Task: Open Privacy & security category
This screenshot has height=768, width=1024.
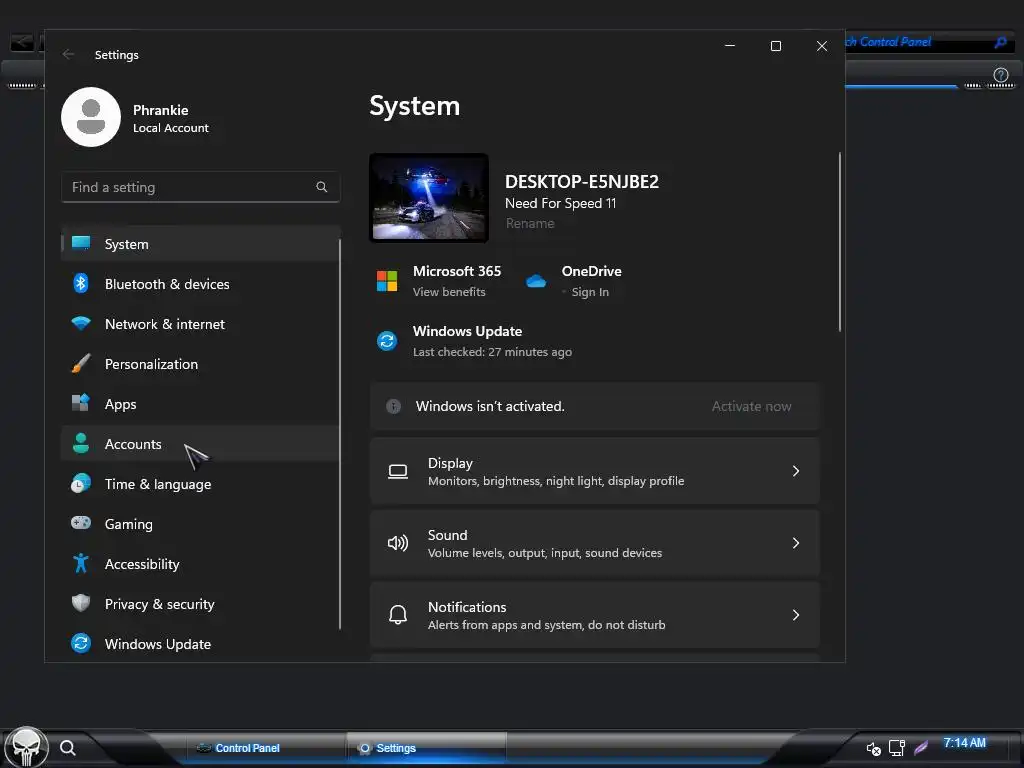Action: 200,603
